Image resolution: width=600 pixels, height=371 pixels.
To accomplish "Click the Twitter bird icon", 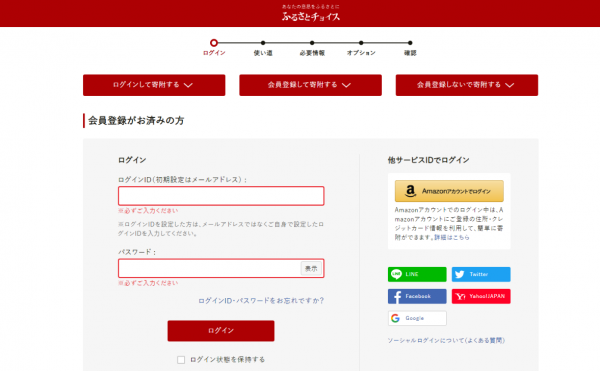I will tap(460, 274).
